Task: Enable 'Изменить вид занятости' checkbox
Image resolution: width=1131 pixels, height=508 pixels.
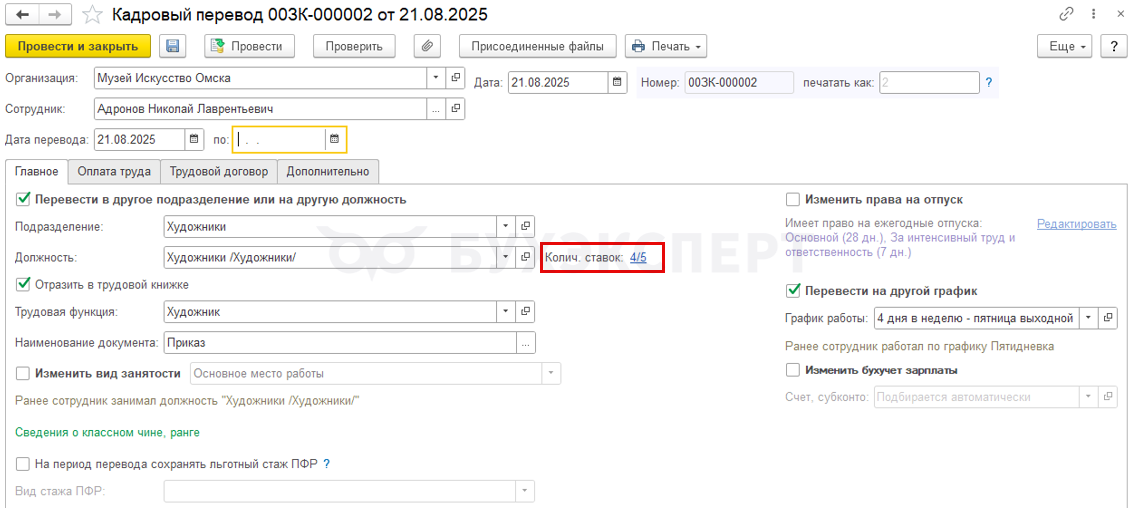Action: click(x=23, y=373)
